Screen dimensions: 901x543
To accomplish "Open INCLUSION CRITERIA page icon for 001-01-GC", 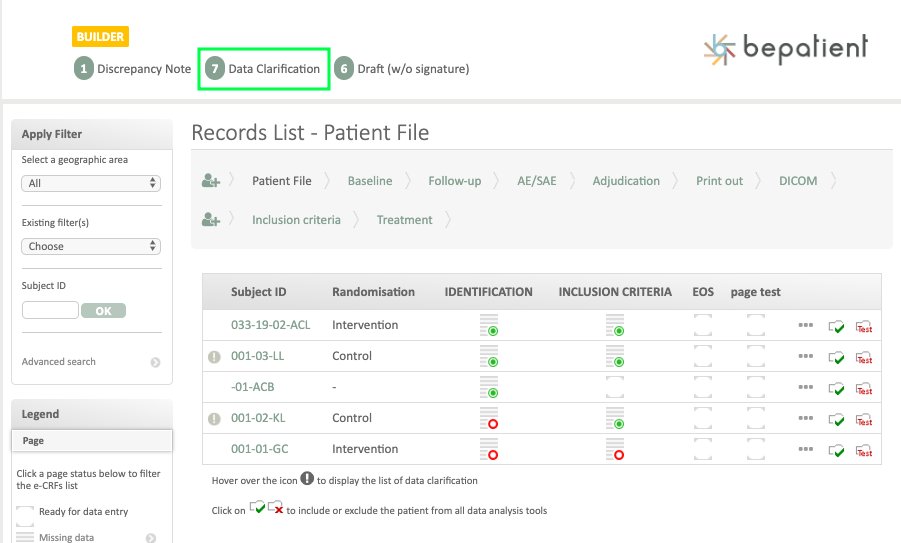I will coord(615,449).
